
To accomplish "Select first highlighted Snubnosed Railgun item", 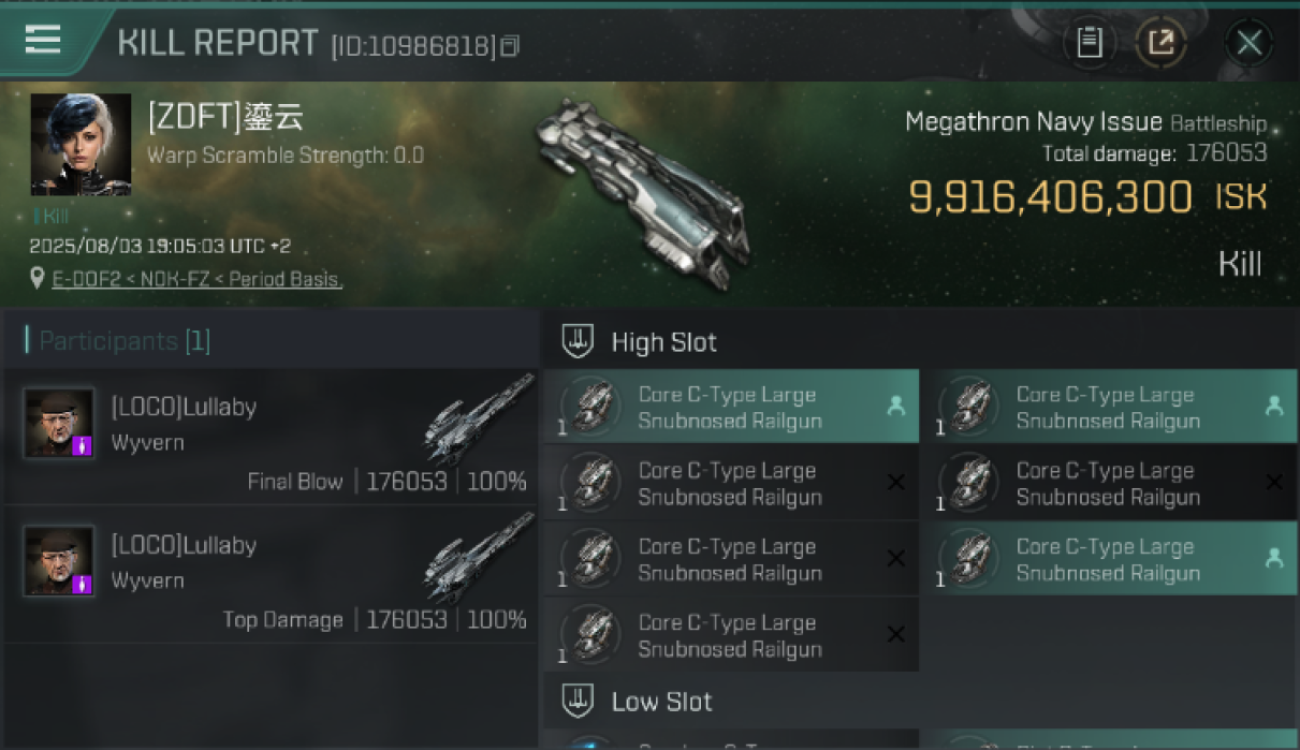I will coord(731,407).
